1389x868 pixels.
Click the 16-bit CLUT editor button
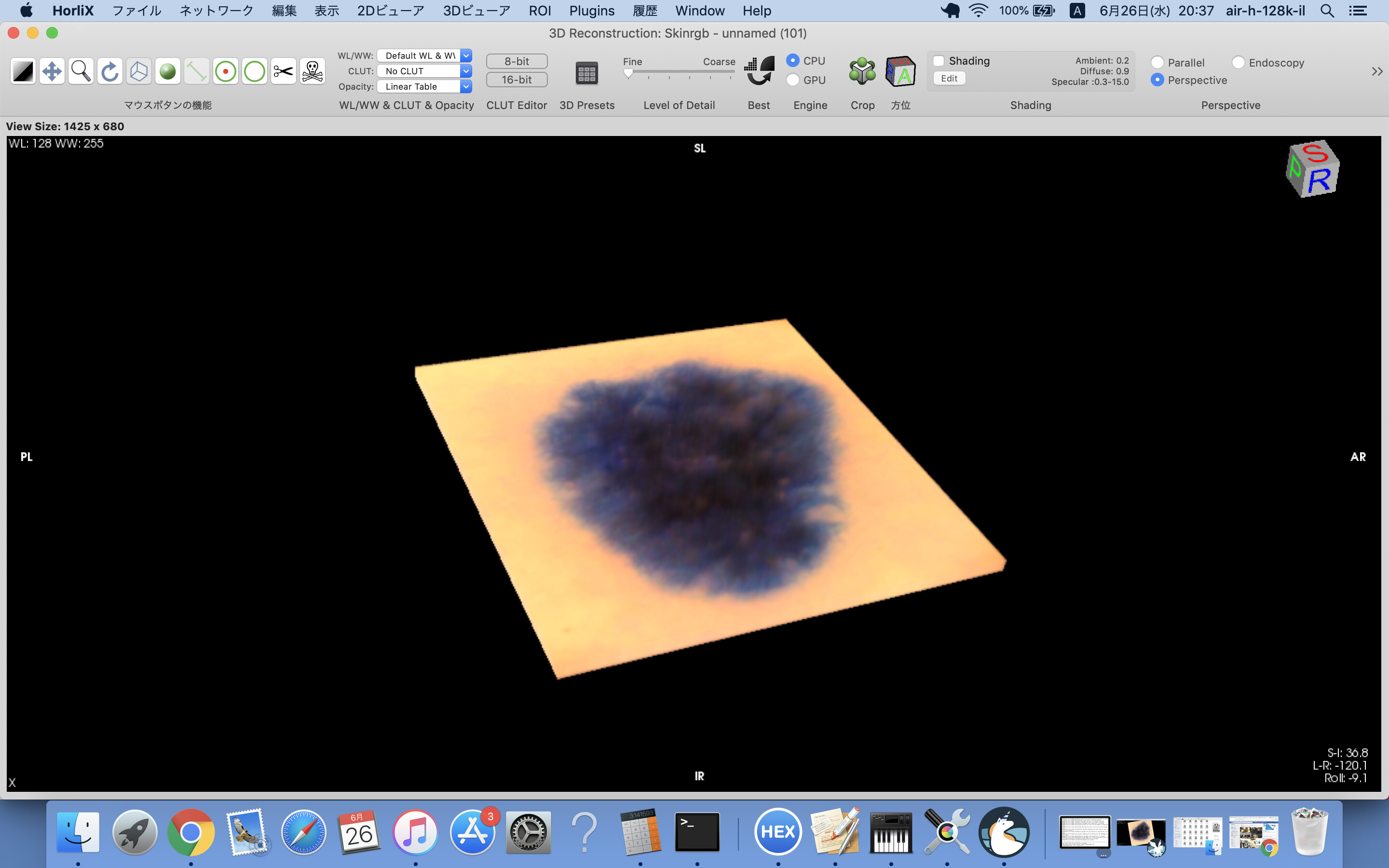[517, 80]
